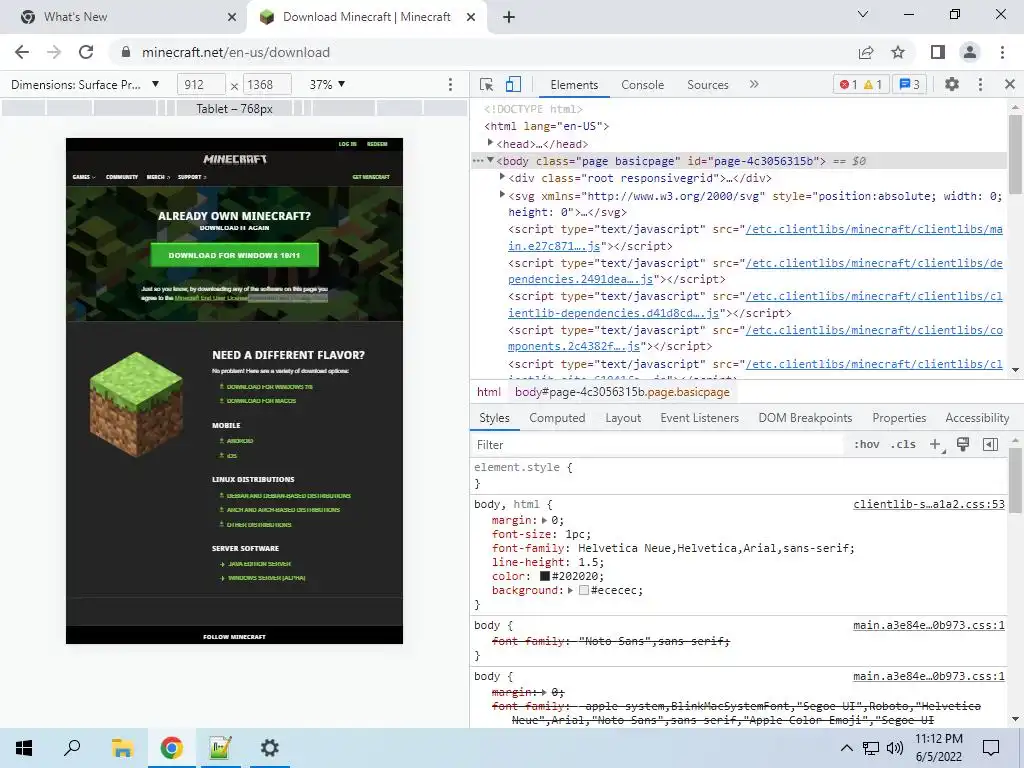Toggle rendering emulations paintbrush icon
Image resolution: width=1024 pixels, height=768 pixels.
963,445
